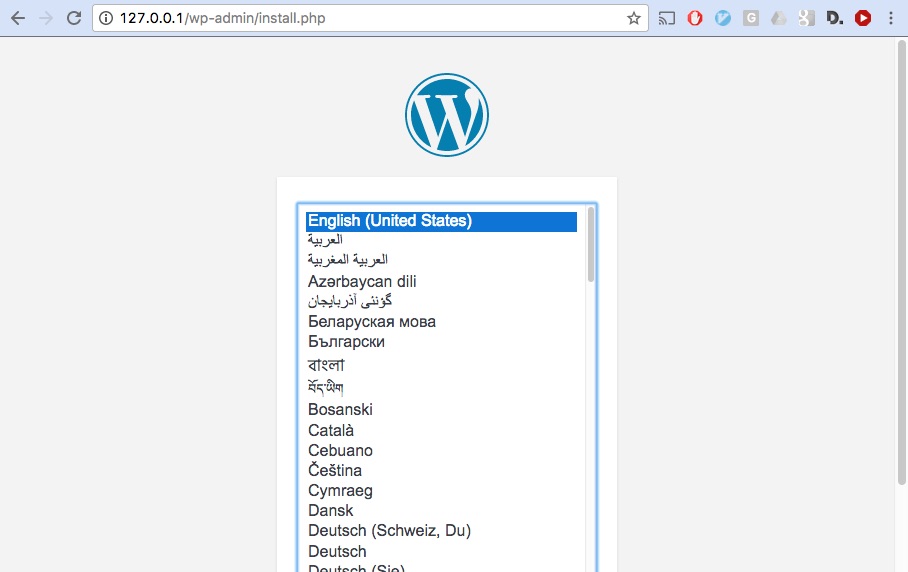Image resolution: width=908 pixels, height=572 pixels.
Task: Select Bosanski language
Action: [x=441, y=409]
